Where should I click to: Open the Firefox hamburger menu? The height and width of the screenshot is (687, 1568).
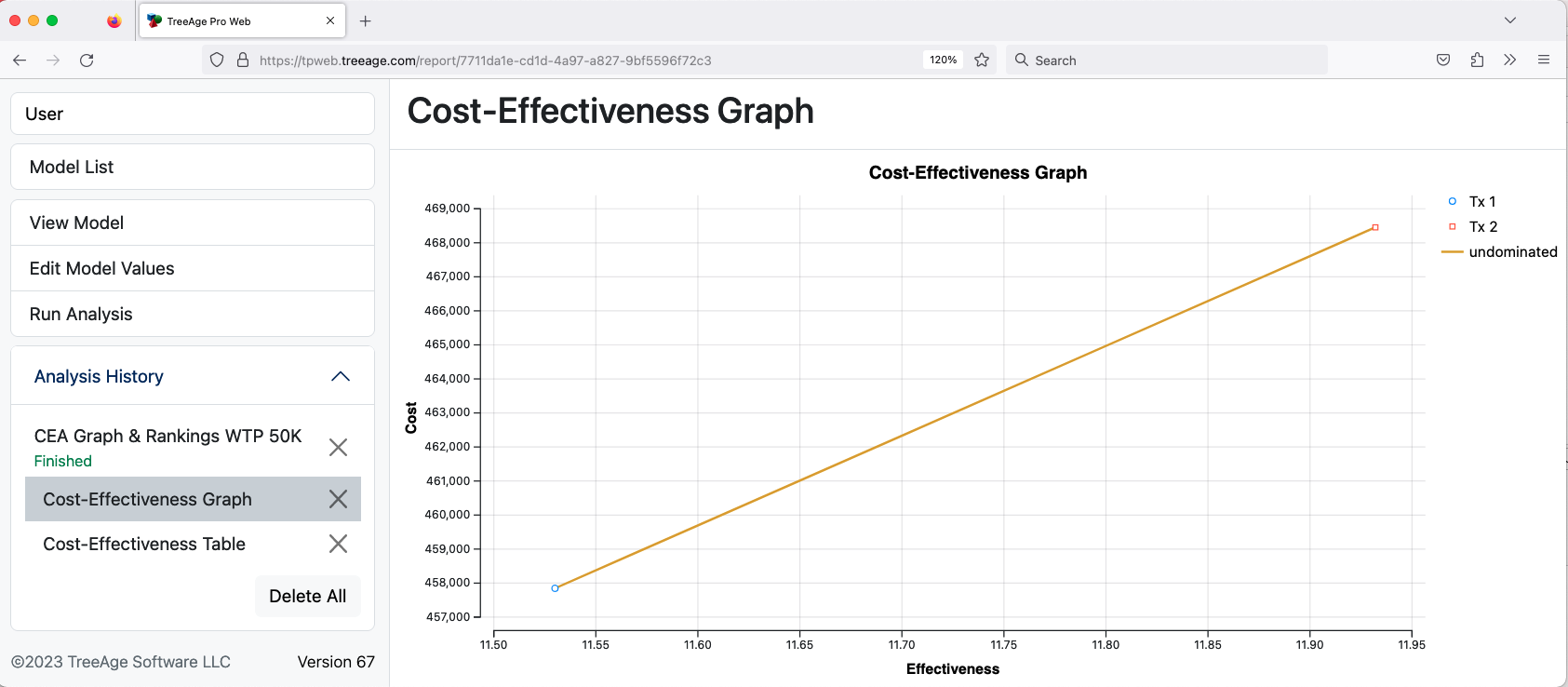coord(1544,61)
